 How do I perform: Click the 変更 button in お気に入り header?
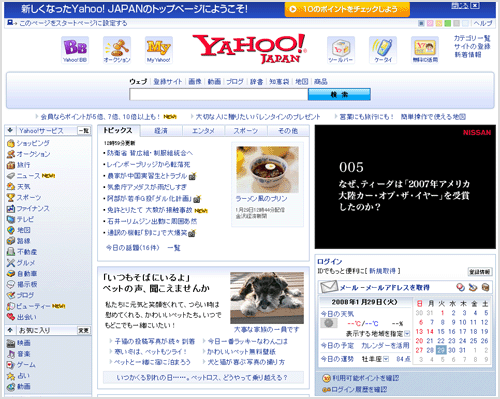coord(84,330)
